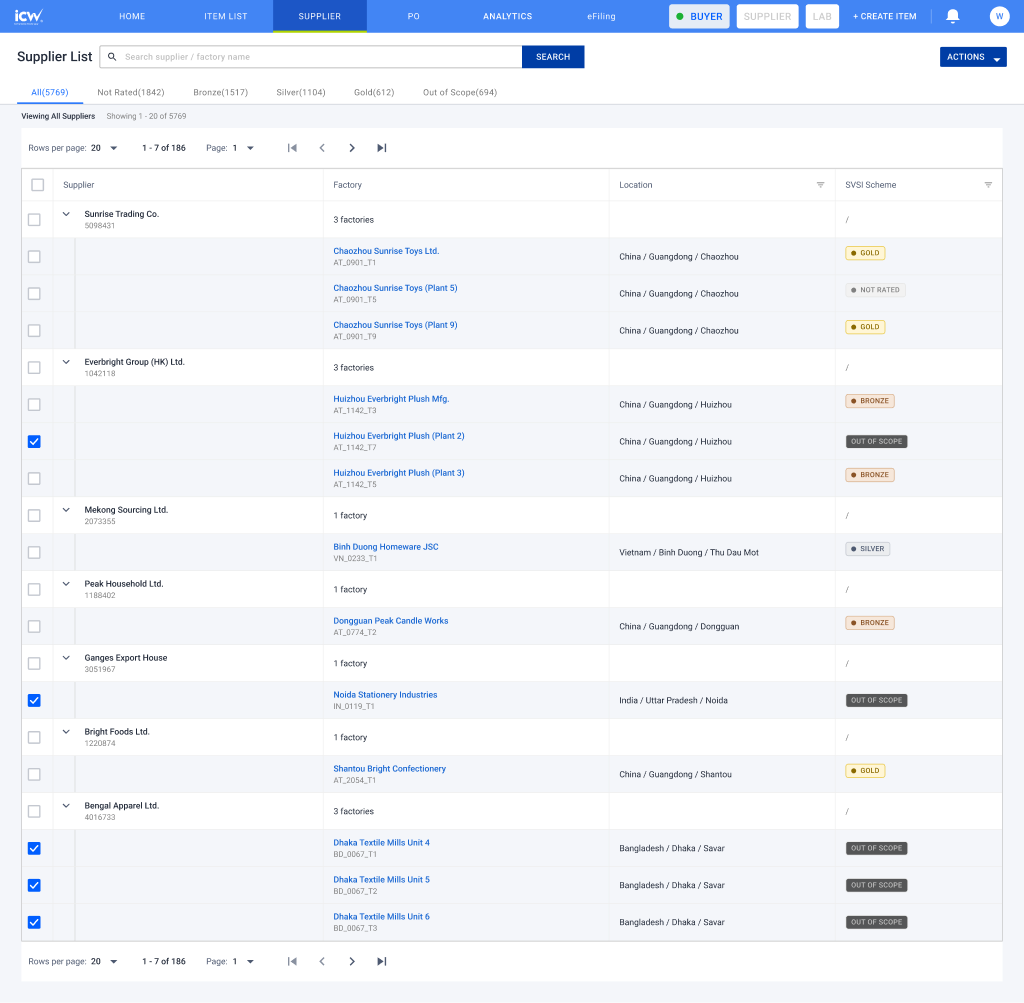Switch to the BUYER role button
Screen dimensions: 1024x1003
click(x=699, y=16)
